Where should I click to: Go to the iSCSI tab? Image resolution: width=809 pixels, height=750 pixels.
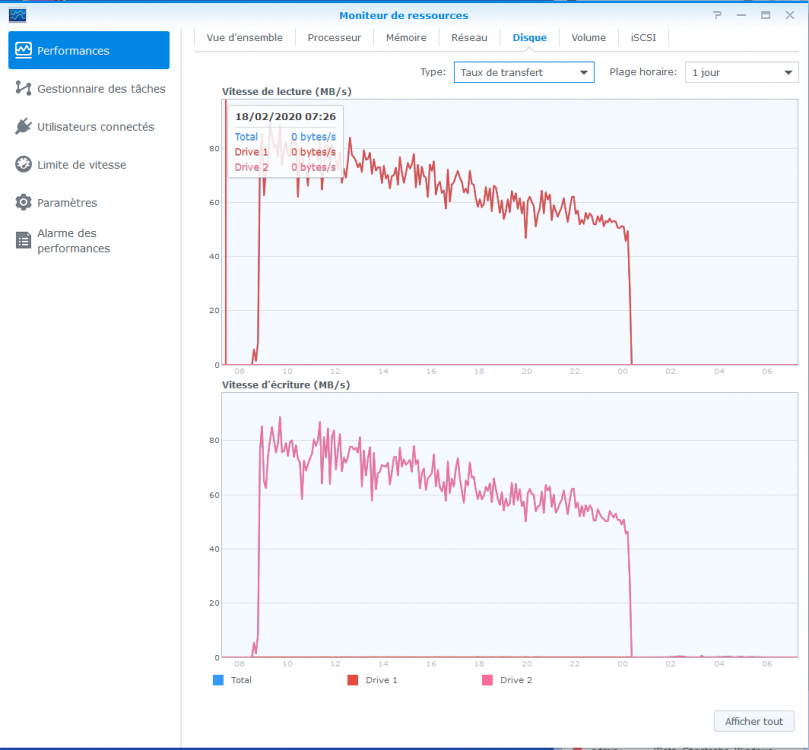[644, 38]
